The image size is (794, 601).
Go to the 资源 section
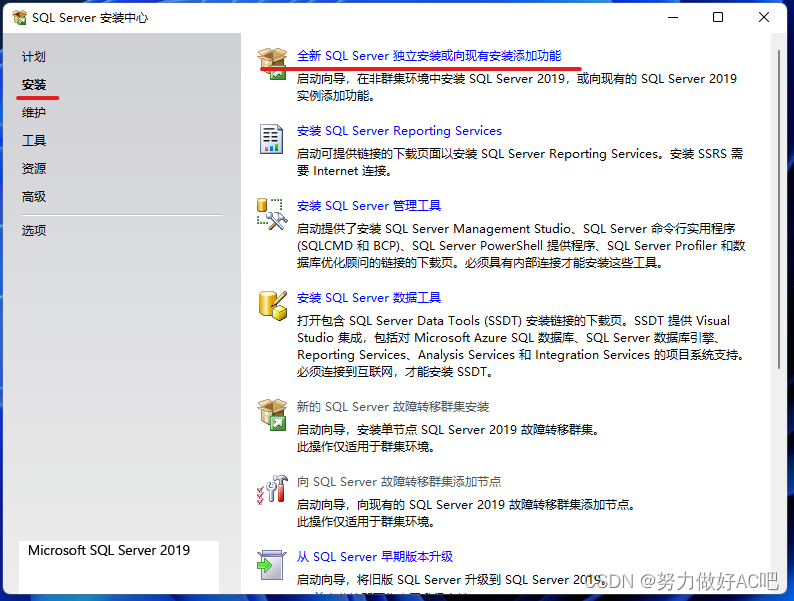pyautogui.click(x=34, y=168)
